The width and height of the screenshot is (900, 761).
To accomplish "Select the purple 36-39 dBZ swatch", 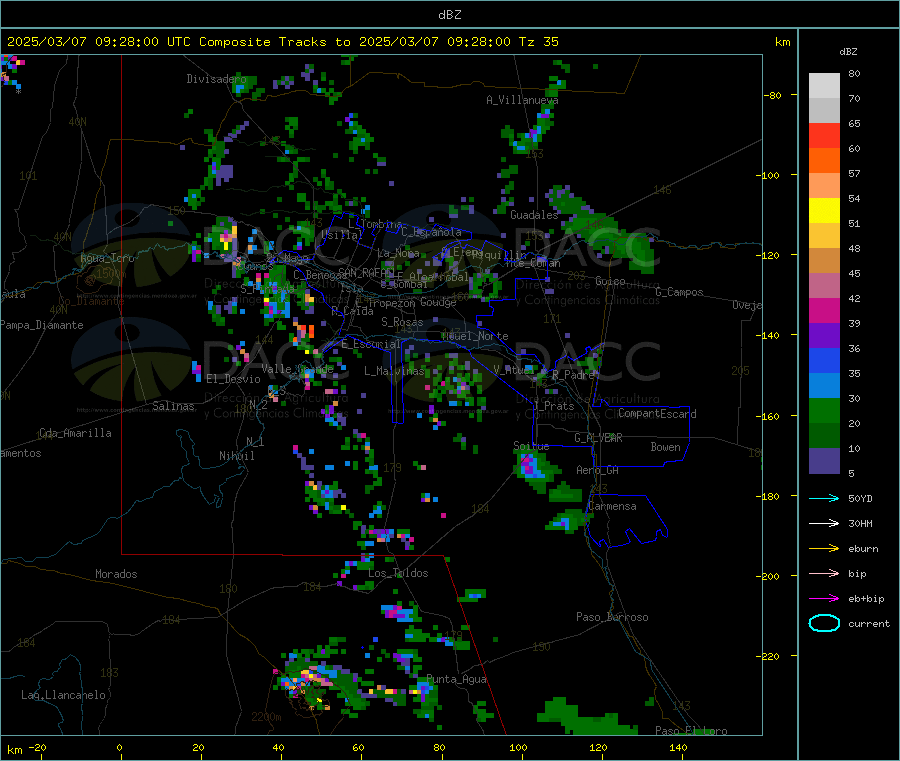I will click(824, 336).
